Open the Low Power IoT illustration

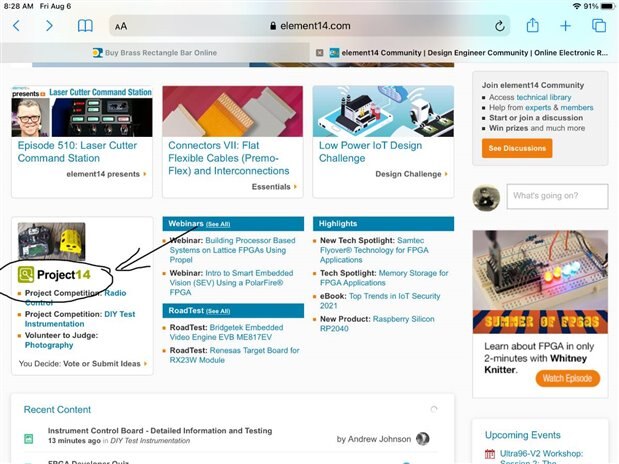[x=383, y=111]
